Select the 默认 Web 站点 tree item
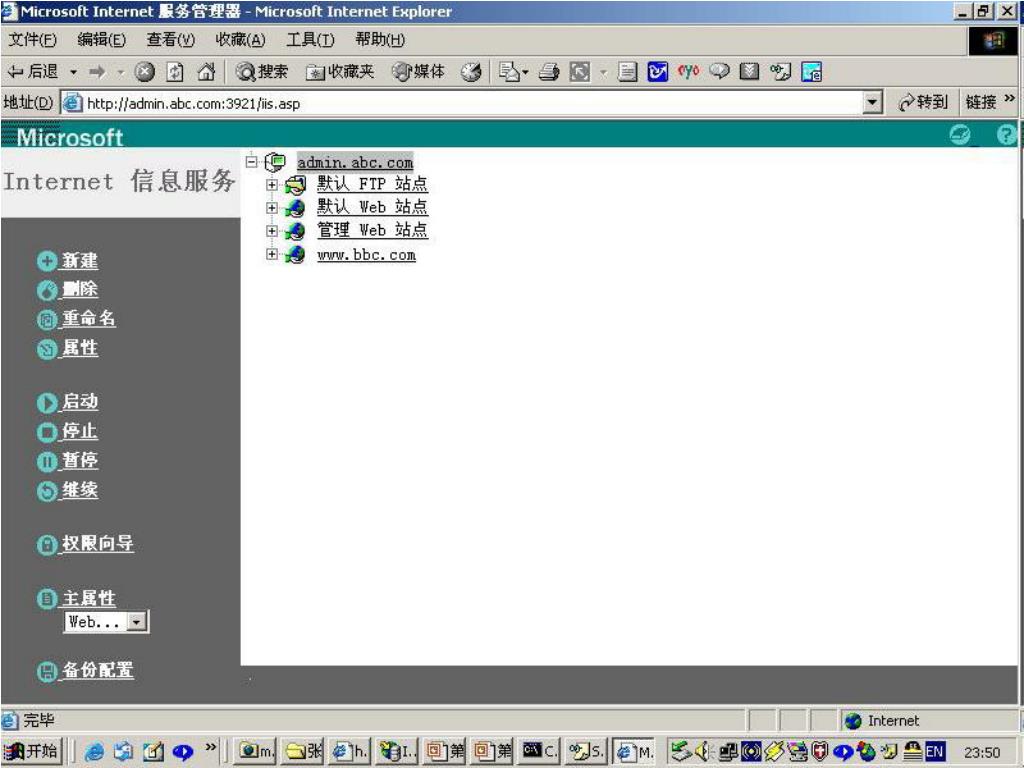The height and width of the screenshot is (768, 1024). click(372, 208)
